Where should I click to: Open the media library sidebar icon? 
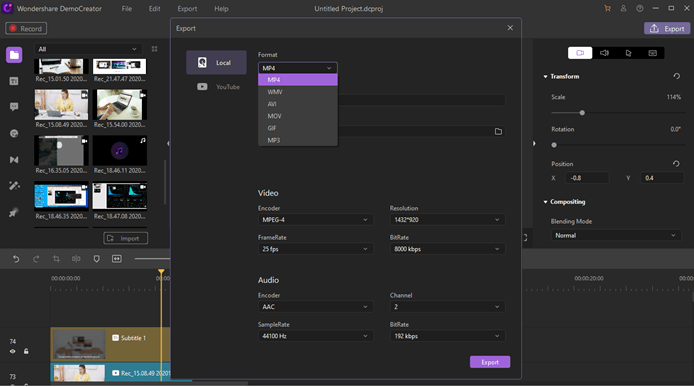click(14, 55)
